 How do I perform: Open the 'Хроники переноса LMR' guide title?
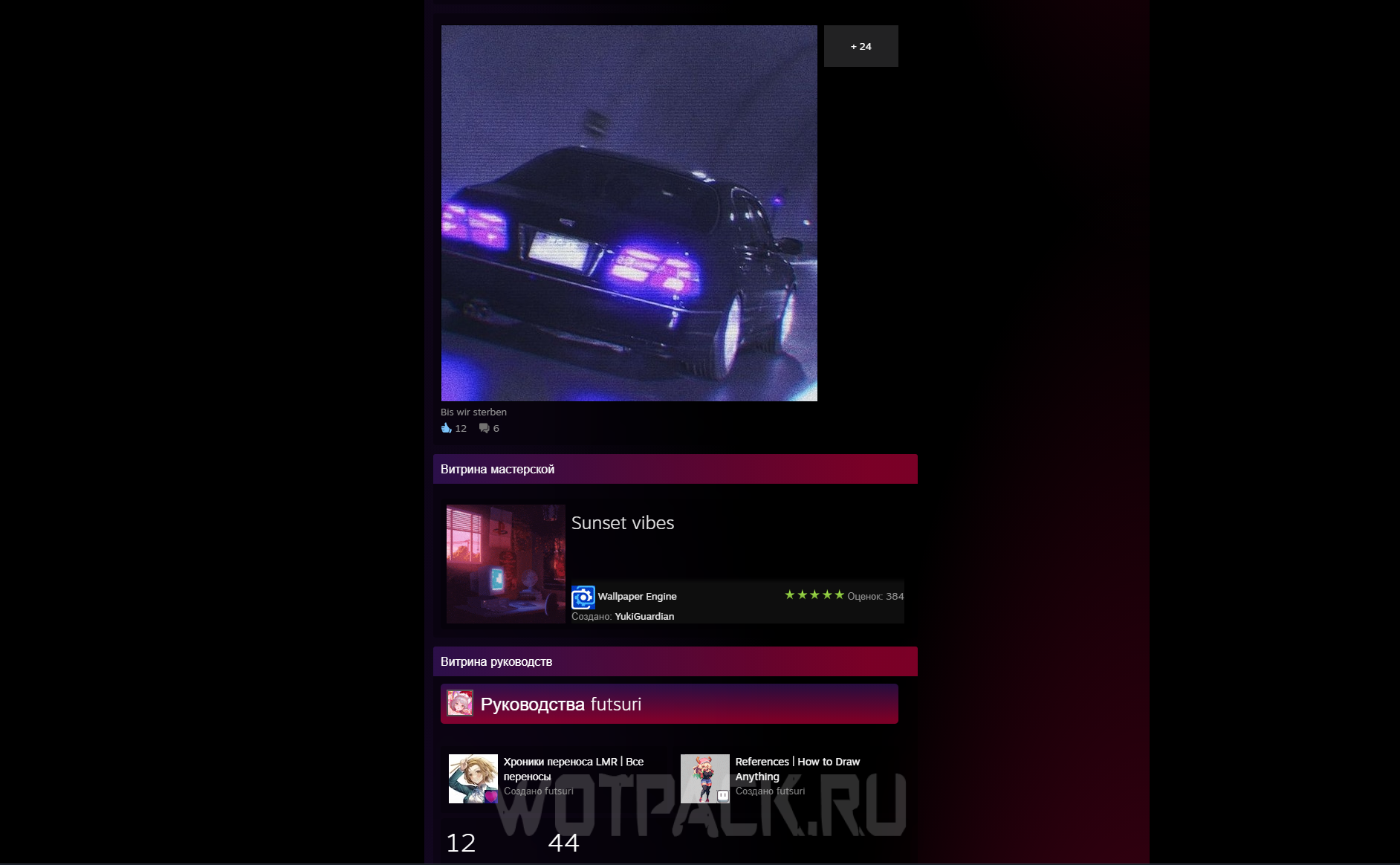573,768
